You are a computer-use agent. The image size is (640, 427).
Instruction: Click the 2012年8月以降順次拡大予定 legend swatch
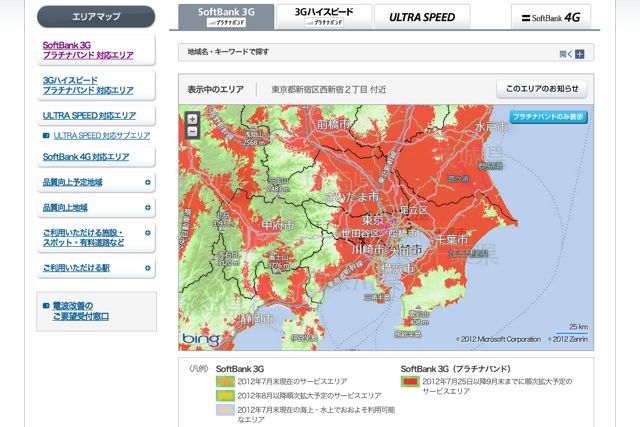[225, 396]
